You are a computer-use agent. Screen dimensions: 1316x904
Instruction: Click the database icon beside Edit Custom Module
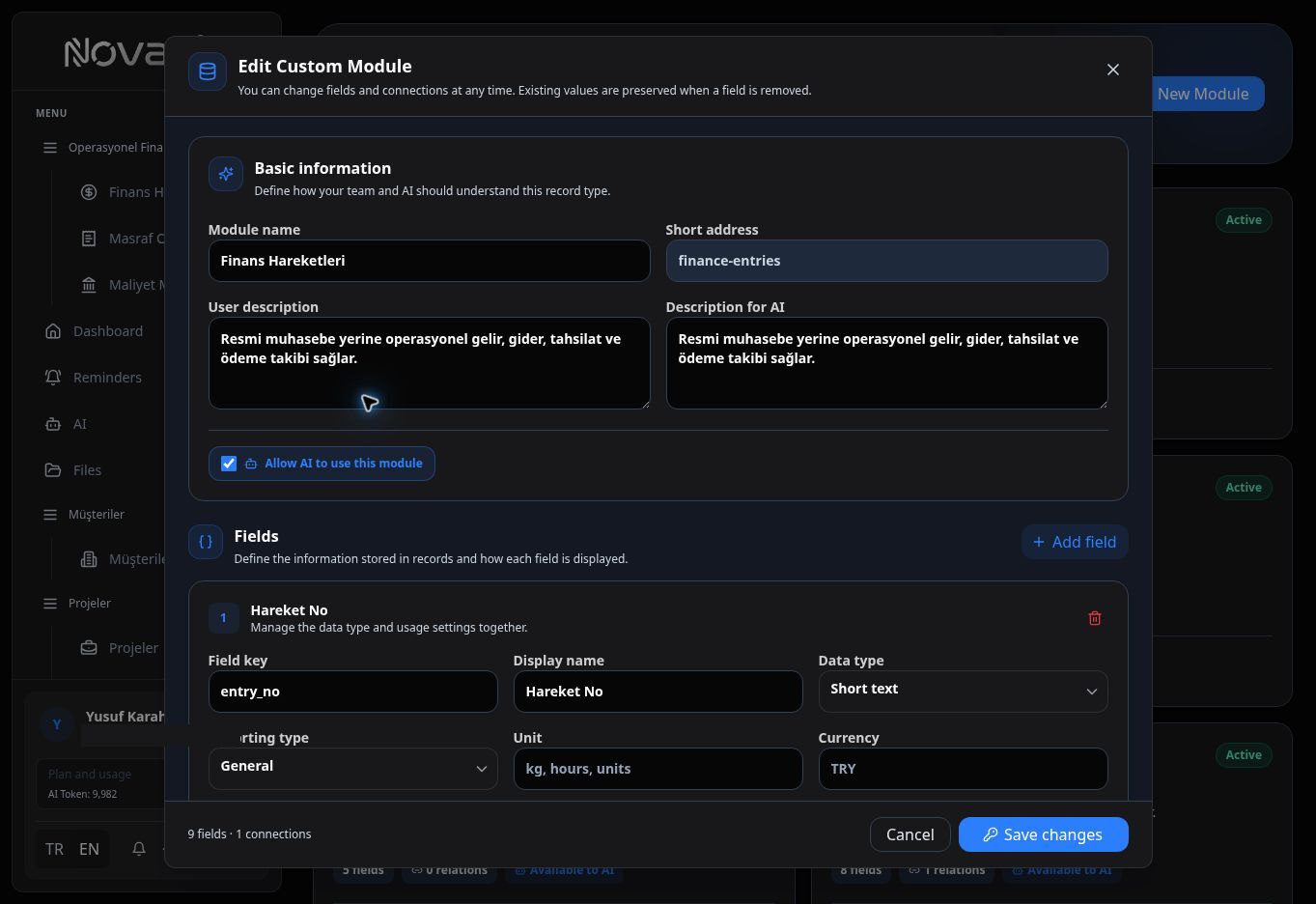point(208,71)
